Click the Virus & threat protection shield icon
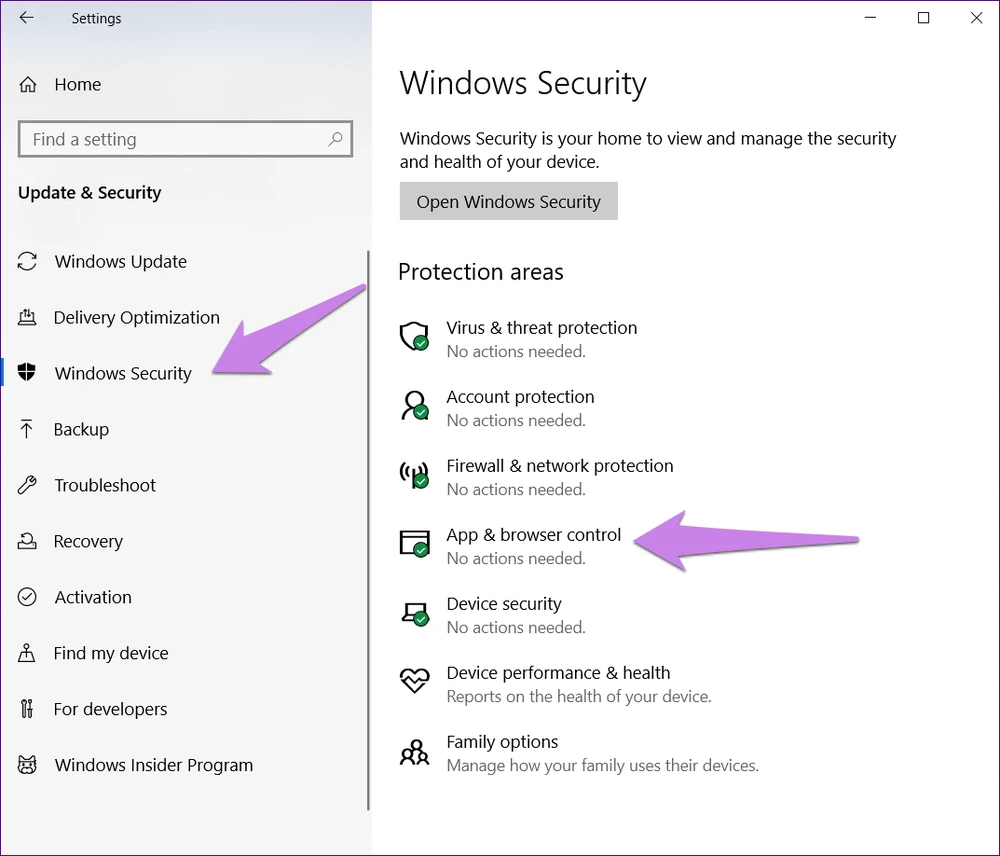 click(414, 336)
